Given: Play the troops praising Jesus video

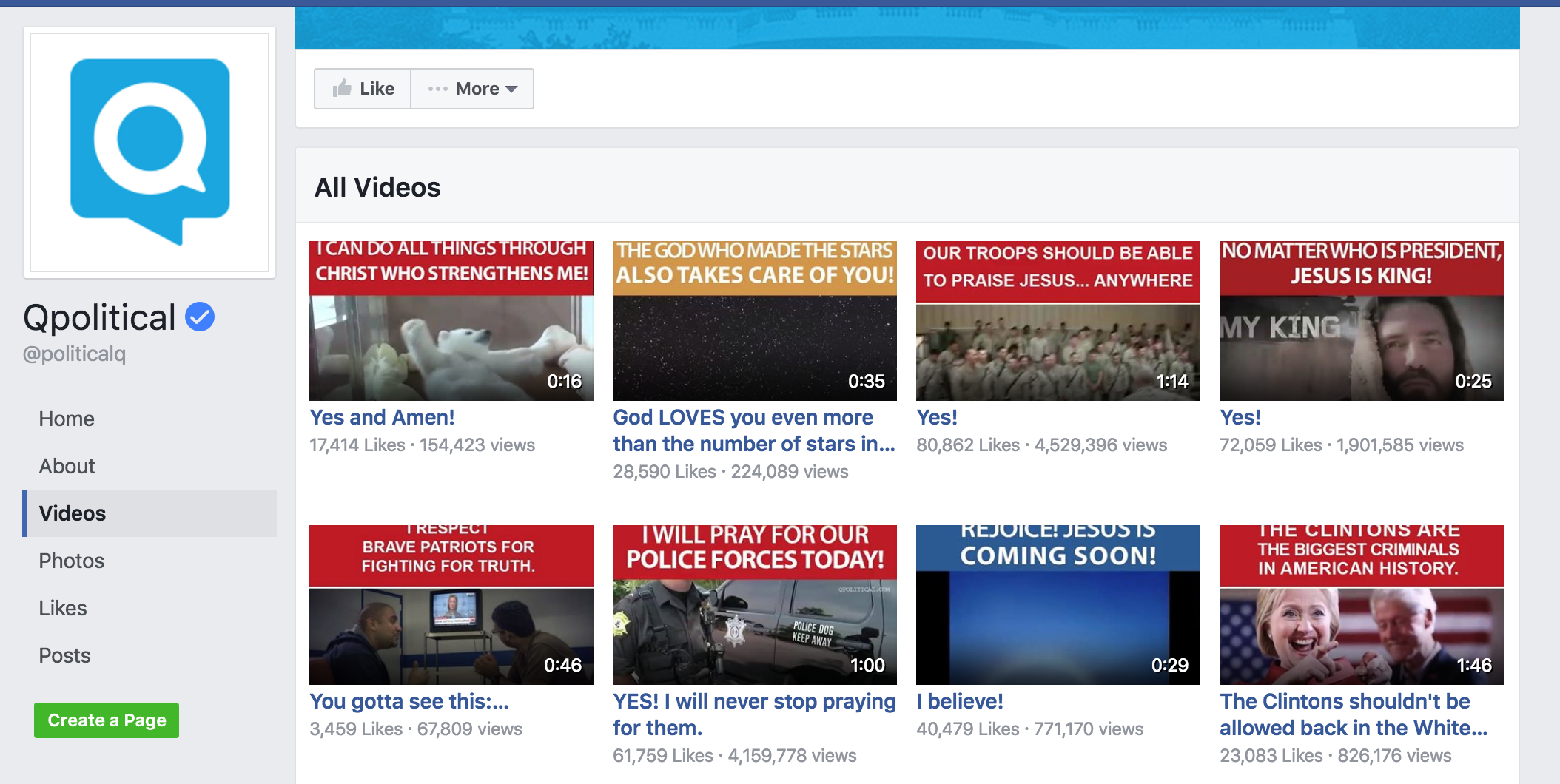Looking at the screenshot, I should [1058, 321].
